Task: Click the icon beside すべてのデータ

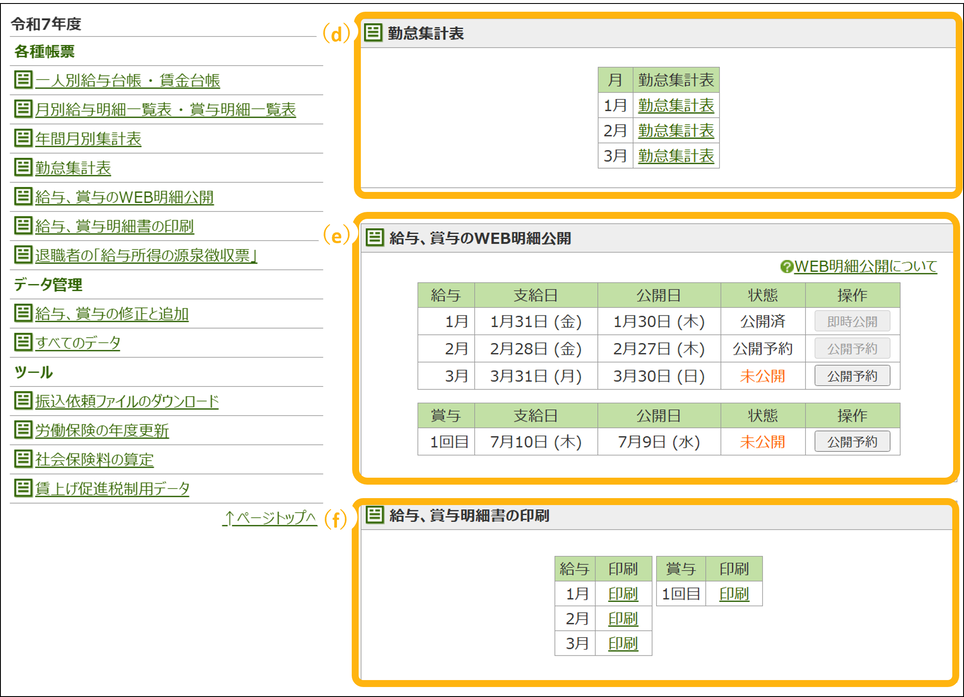Action: pos(23,343)
